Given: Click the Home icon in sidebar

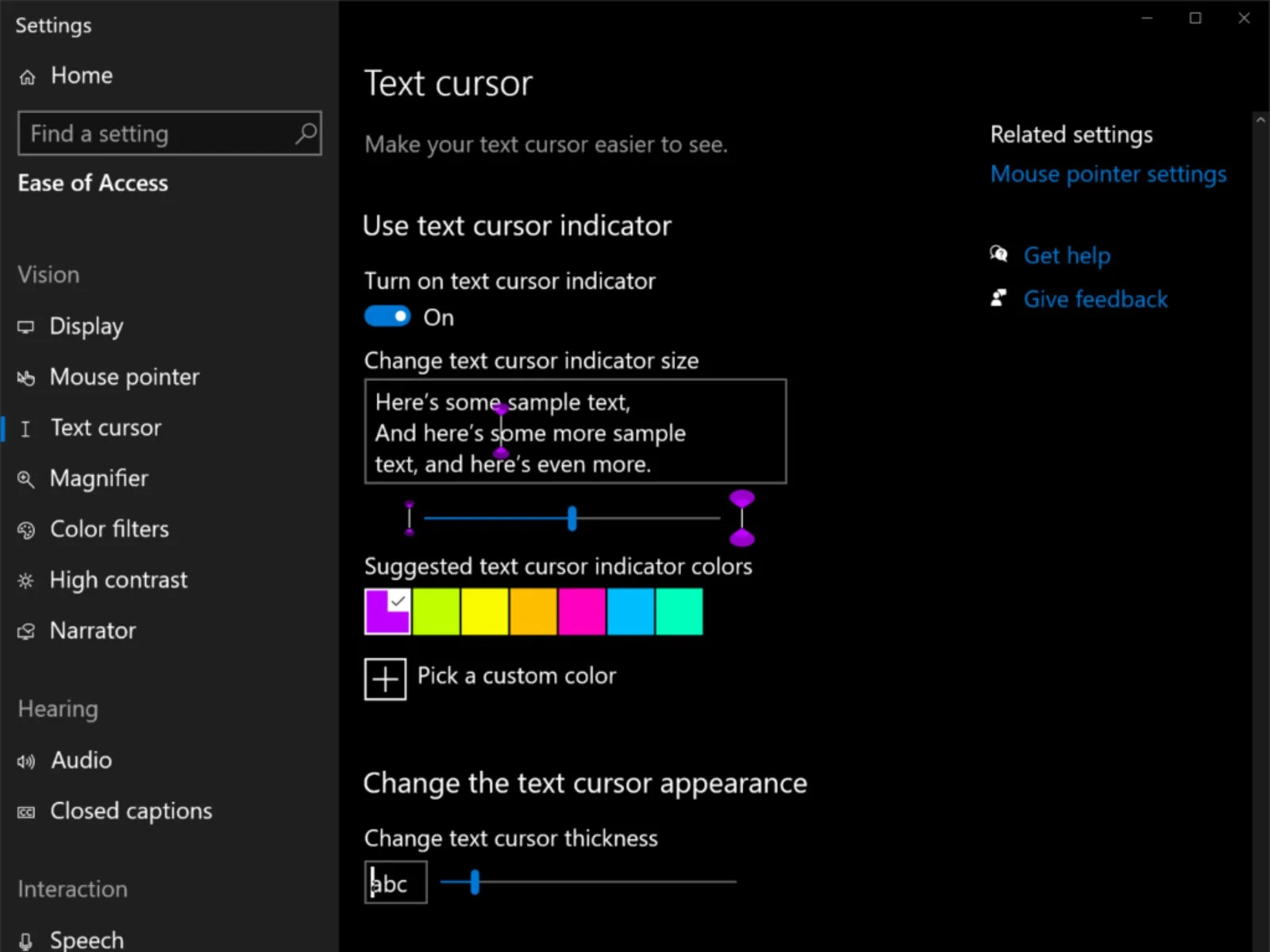Looking at the screenshot, I should pyautogui.click(x=27, y=77).
